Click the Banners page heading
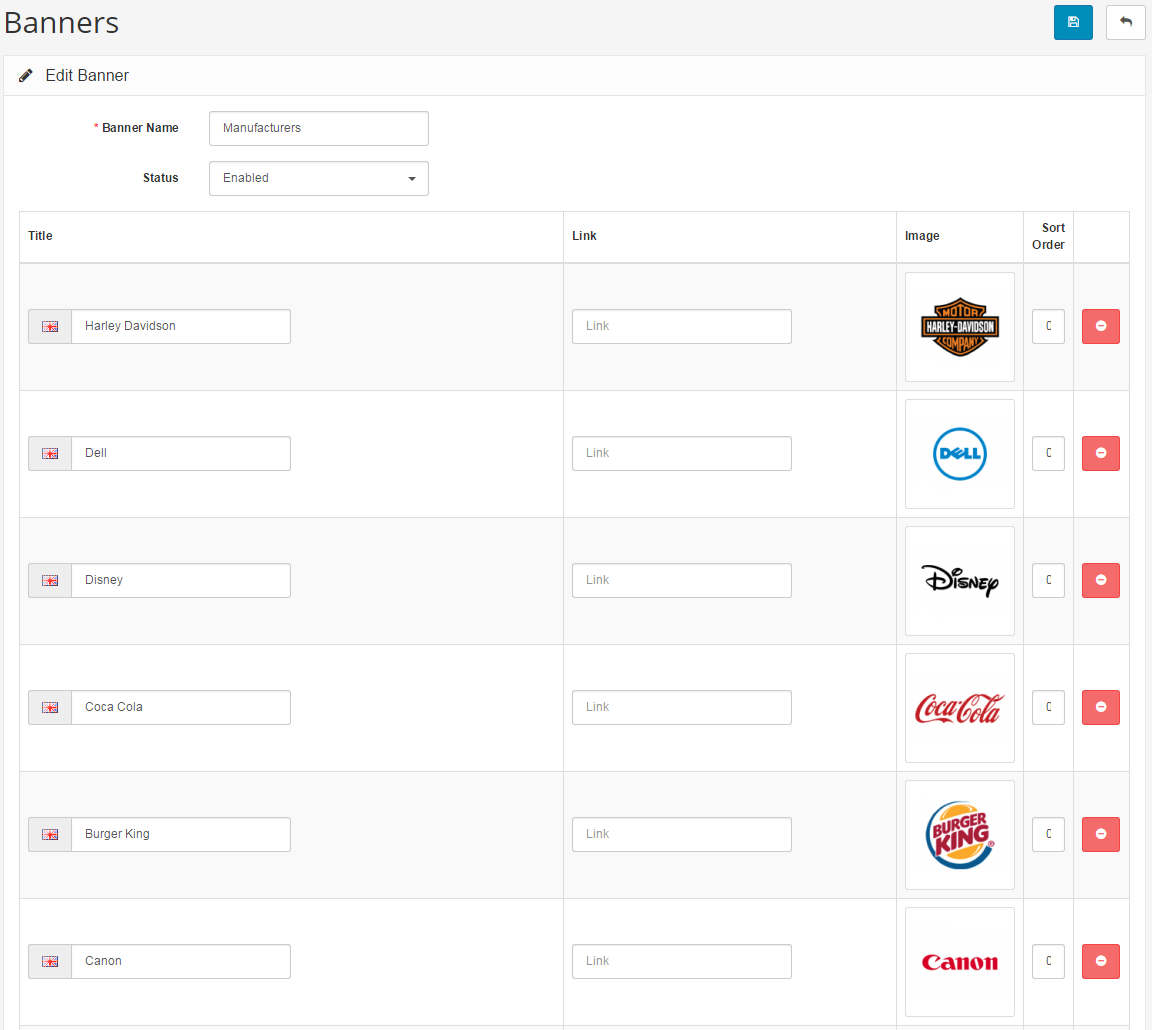The height and width of the screenshot is (1030, 1152). point(62,23)
